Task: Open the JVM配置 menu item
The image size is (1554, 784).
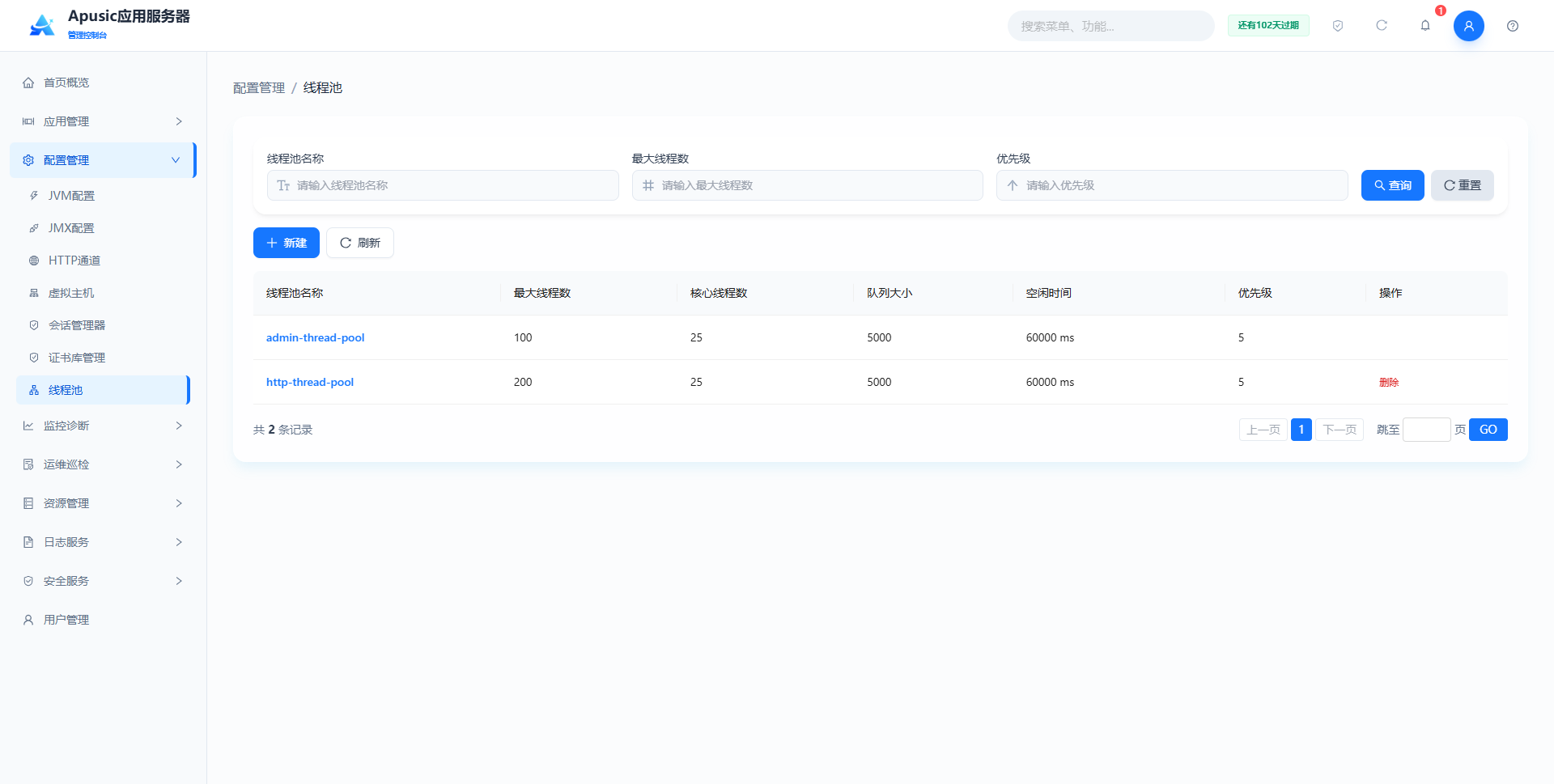Action: (103, 196)
